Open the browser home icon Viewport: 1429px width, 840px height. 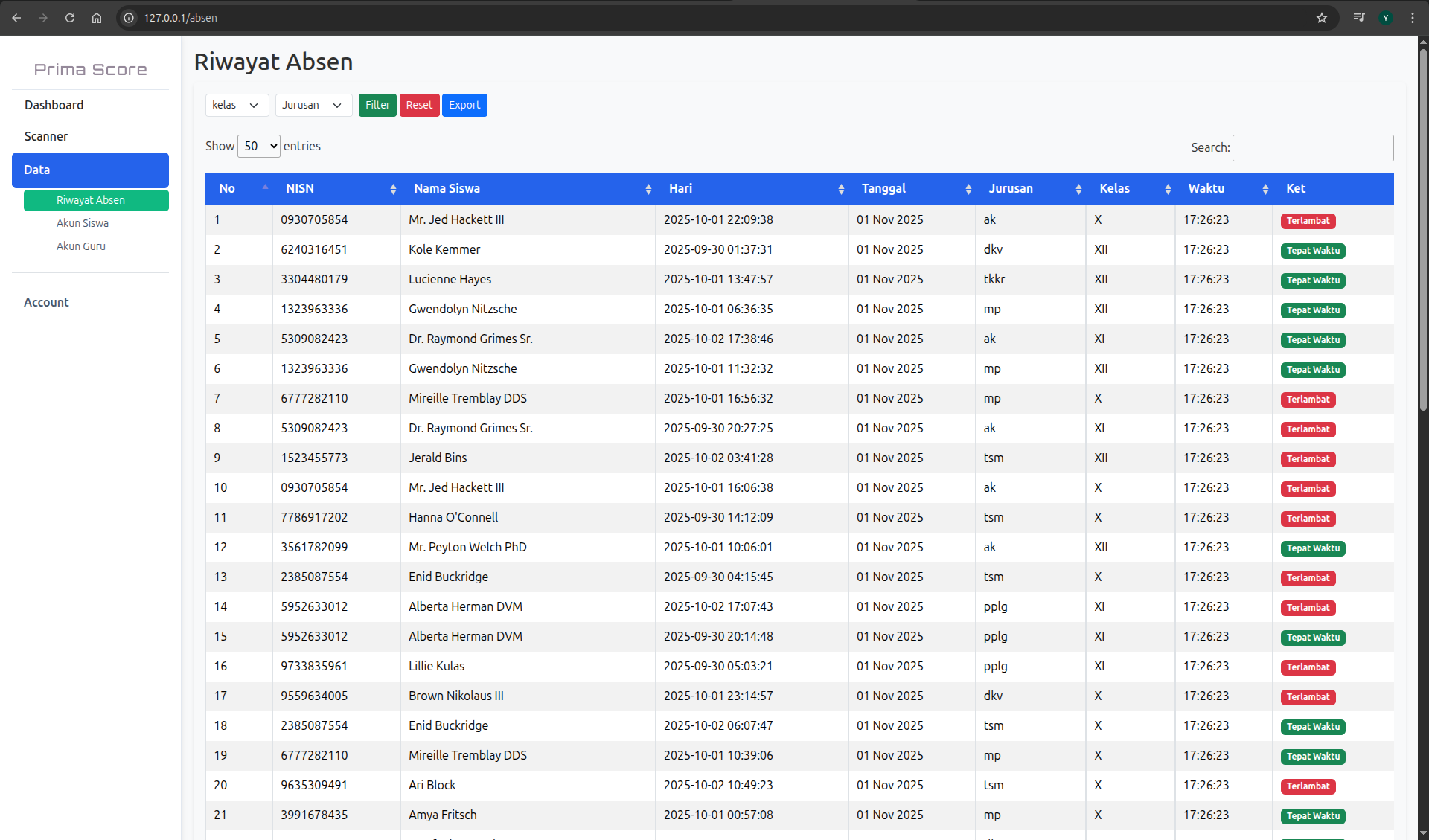coord(97,18)
